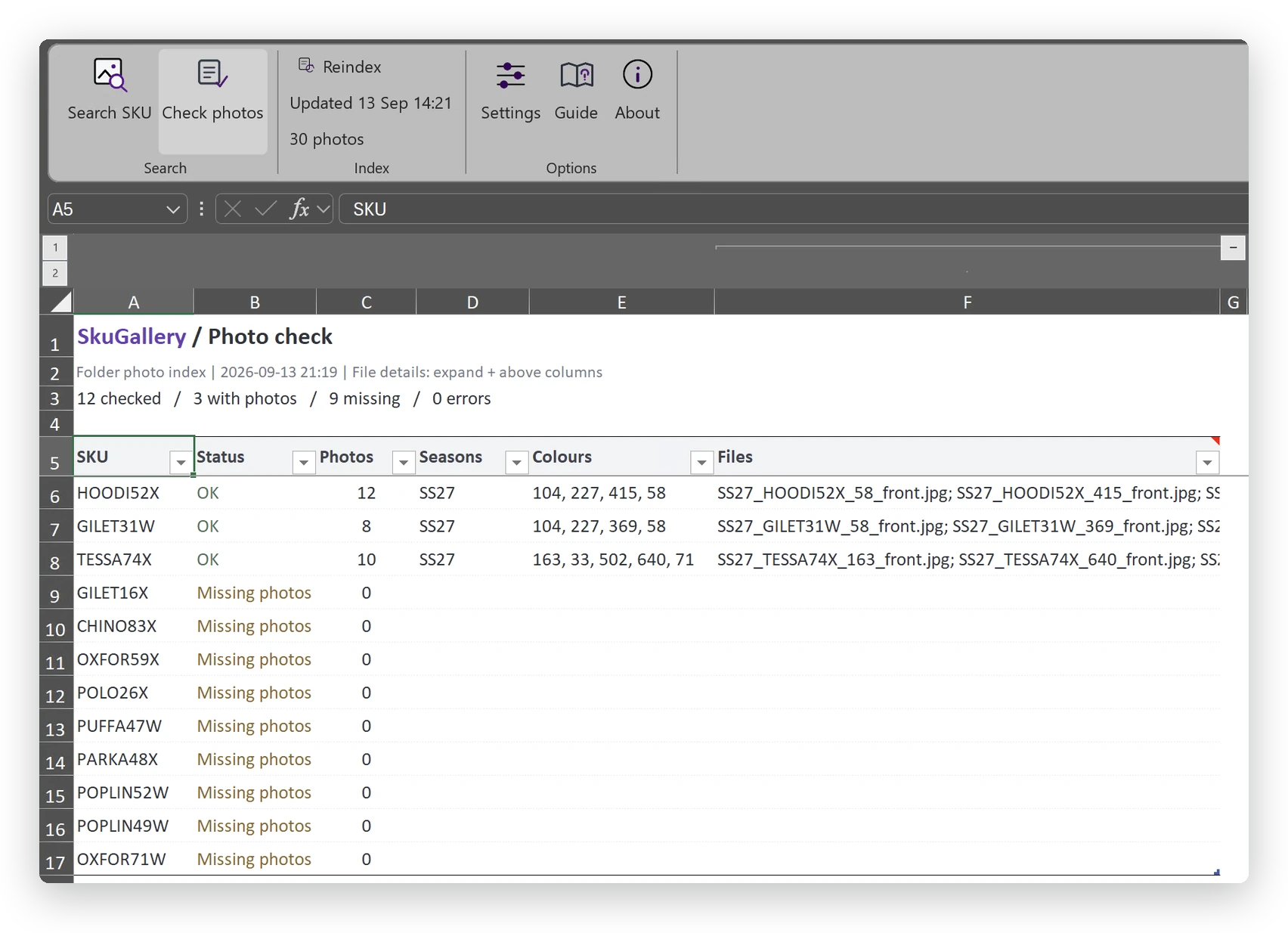Open the Photos column filter dropdown
The image size is (1288, 933).
pyautogui.click(x=404, y=462)
